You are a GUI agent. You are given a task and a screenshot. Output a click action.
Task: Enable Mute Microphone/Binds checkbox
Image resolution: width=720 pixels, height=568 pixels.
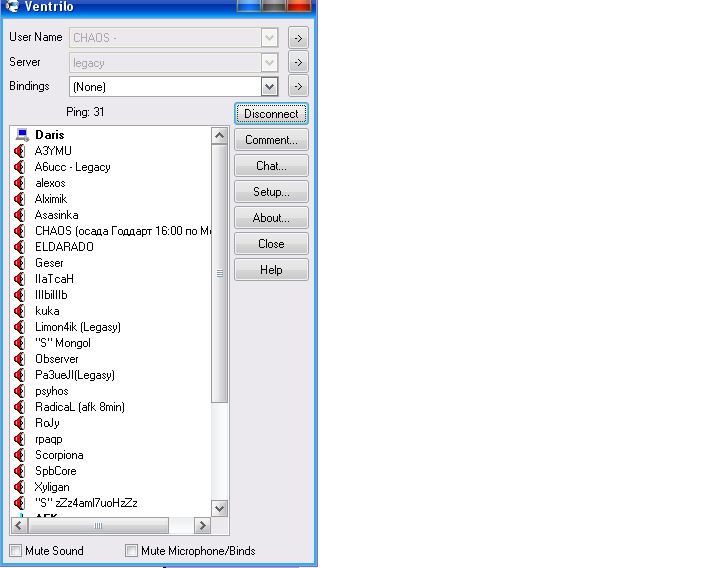(x=131, y=551)
